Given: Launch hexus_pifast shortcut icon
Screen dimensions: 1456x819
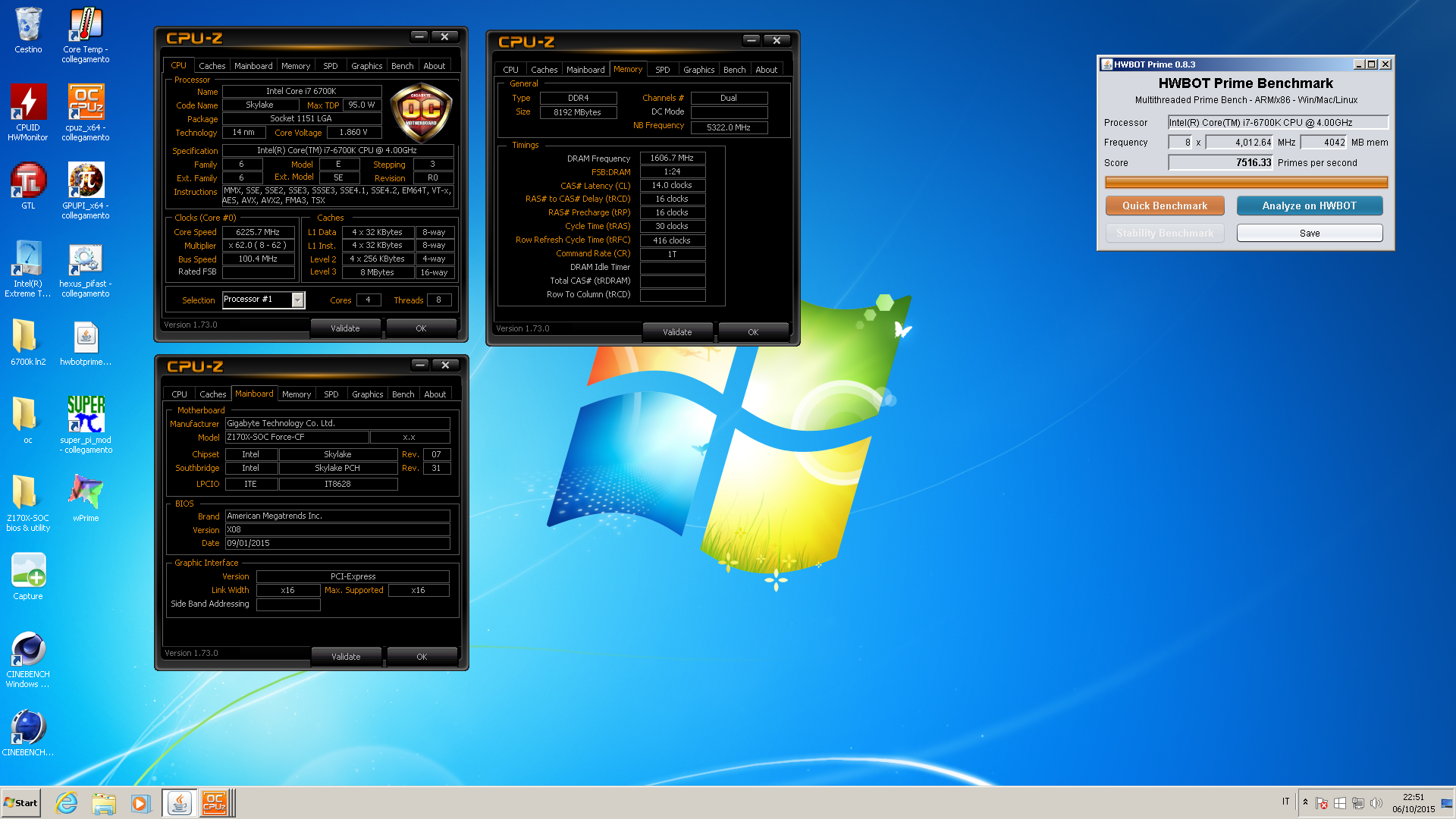Looking at the screenshot, I should pos(86,268).
